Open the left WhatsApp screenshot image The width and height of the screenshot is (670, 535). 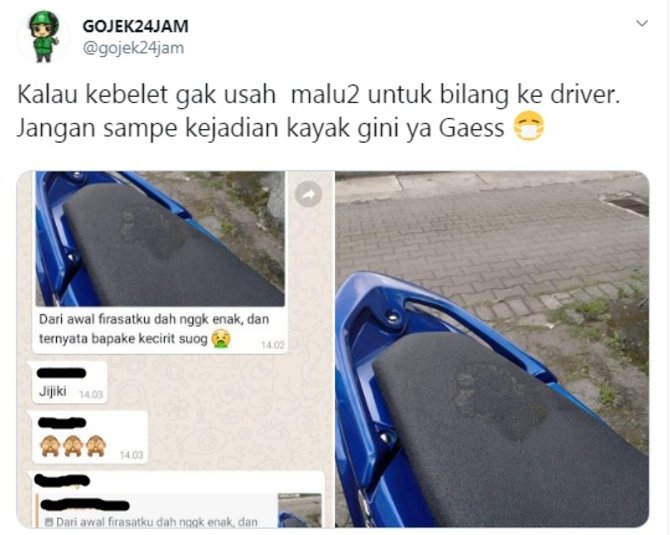click(175, 349)
